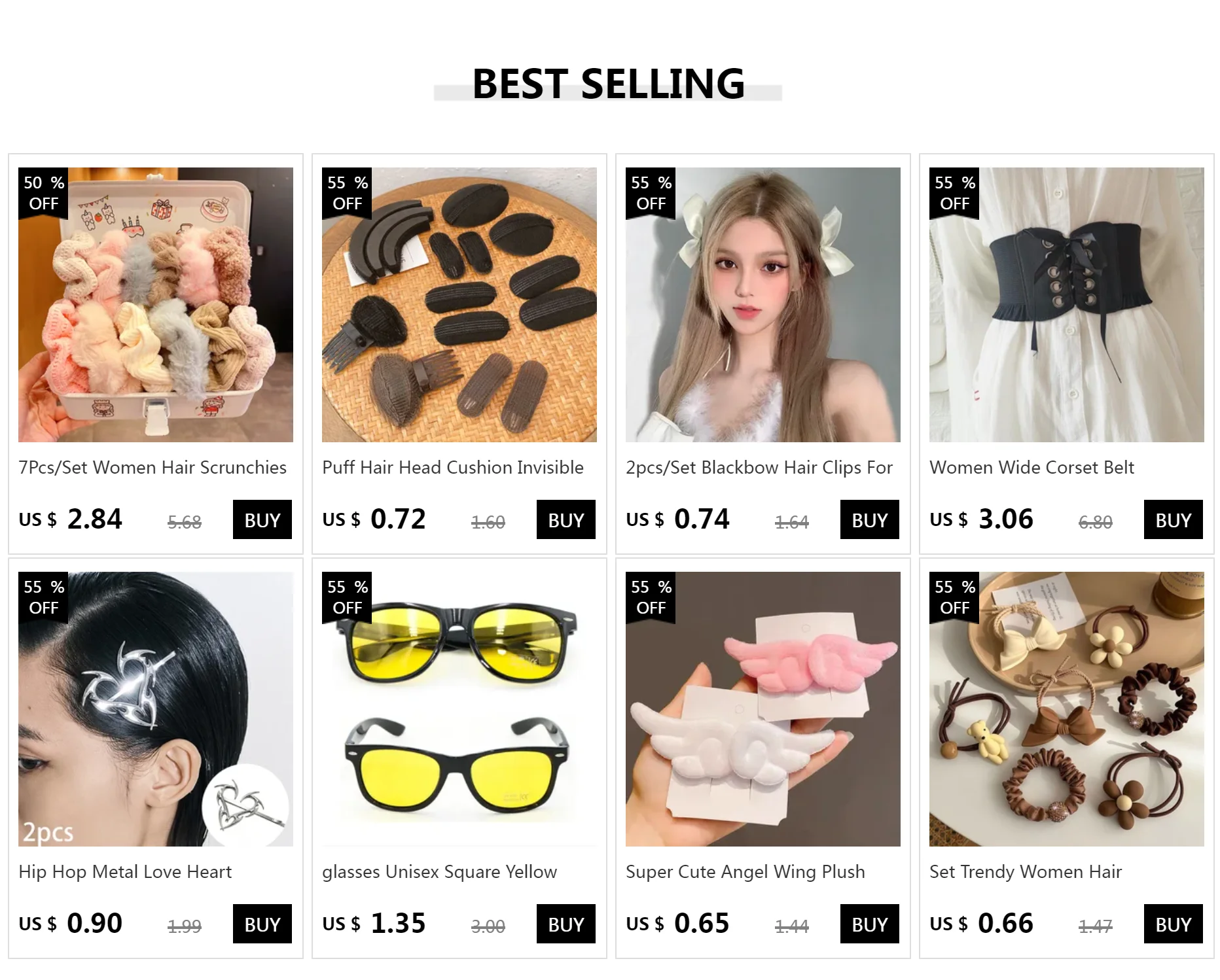Image resolution: width=1220 pixels, height=980 pixels.
Task: Buy the Super Cute Angel Wing Plush
Action: click(870, 924)
